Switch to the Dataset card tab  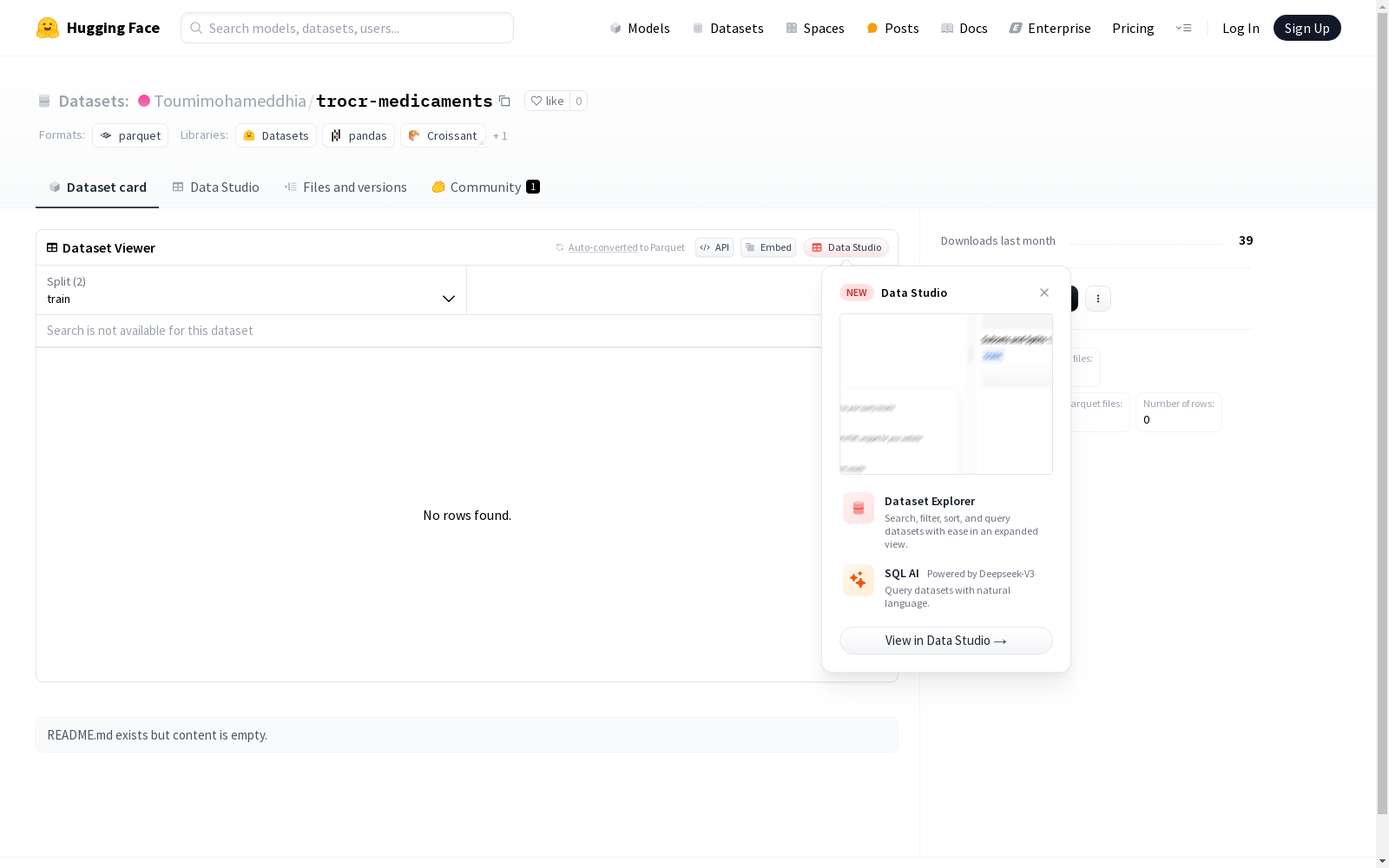97,187
